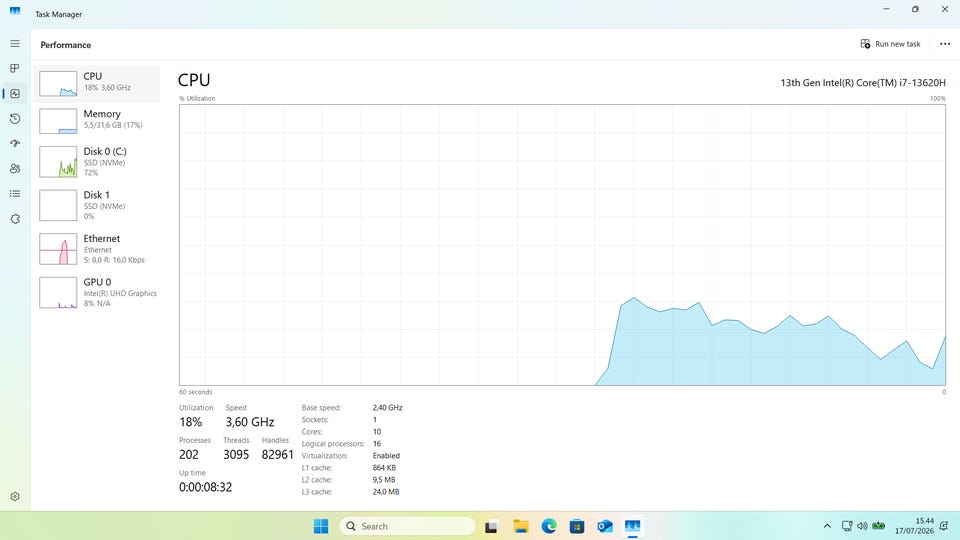Screen dimensions: 960x540
Task: Click the CPU utilization graph
Action: pyautogui.click(x=562, y=245)
